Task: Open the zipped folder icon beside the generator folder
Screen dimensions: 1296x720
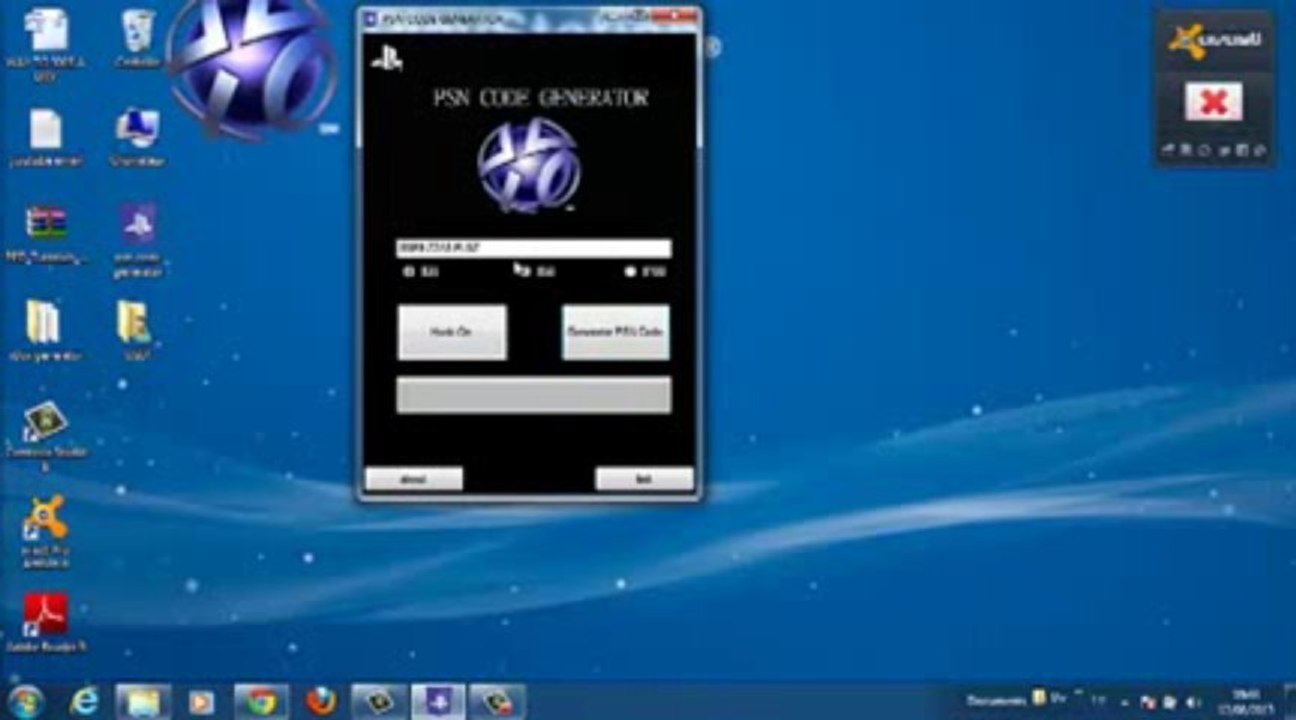Action: point(134,331)
